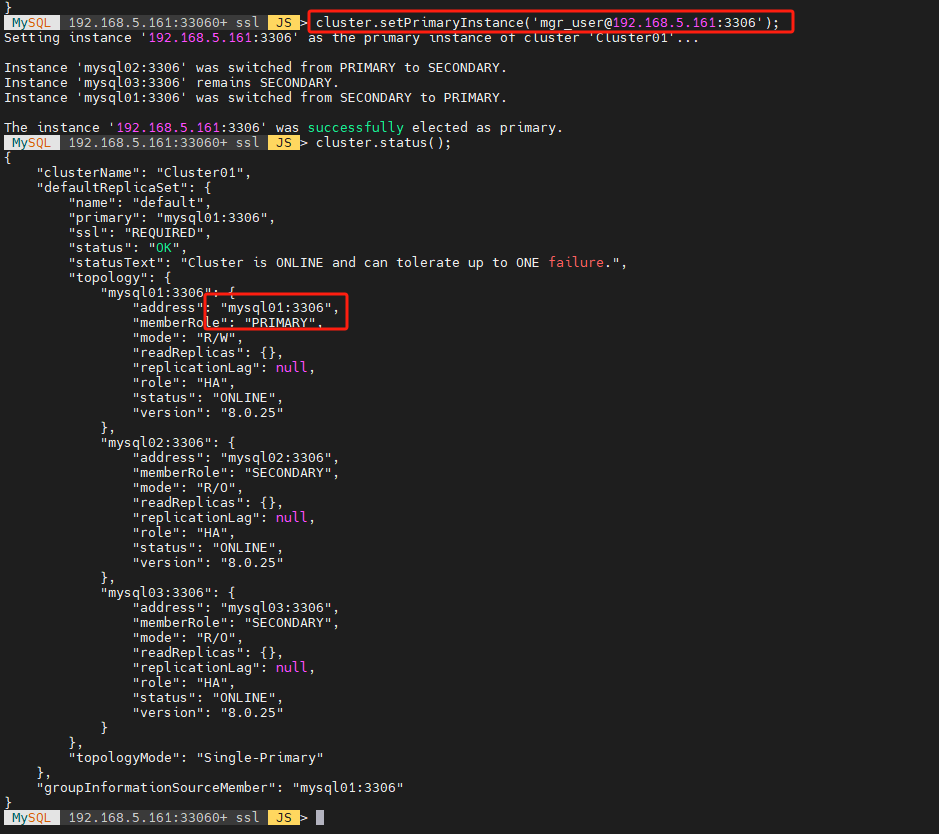Image resolution: width=939 pixels, height=834 pixels.
Task: Click the red 'failure' word in statusText
Action: pos(575,262)
